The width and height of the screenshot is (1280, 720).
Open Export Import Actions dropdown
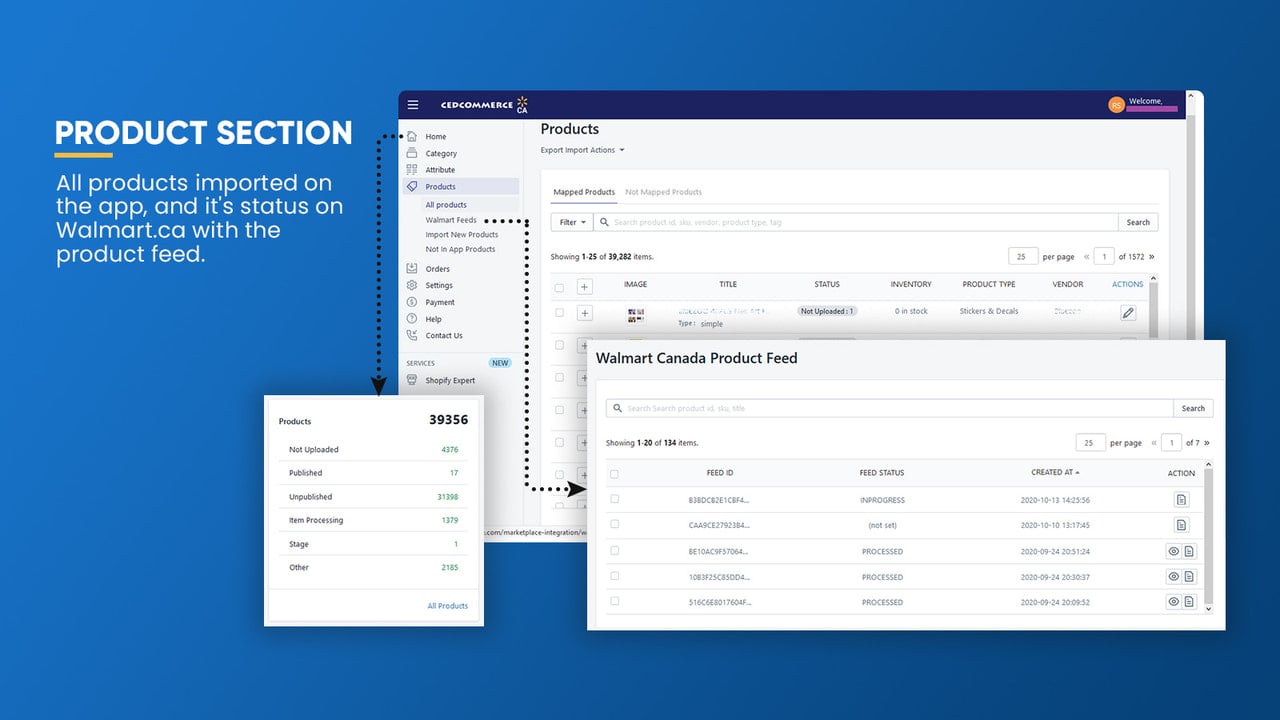583,150
